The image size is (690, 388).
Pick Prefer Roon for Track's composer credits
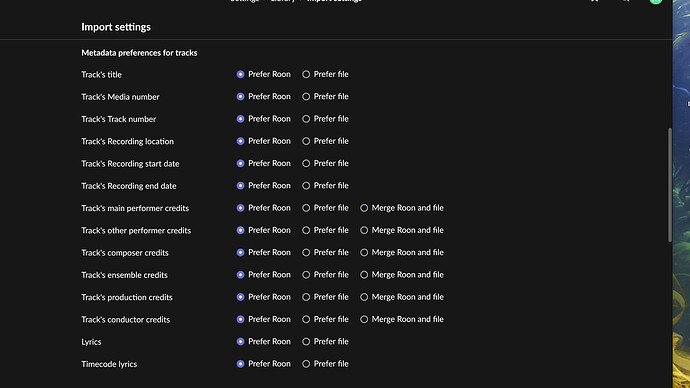(240, 253)
